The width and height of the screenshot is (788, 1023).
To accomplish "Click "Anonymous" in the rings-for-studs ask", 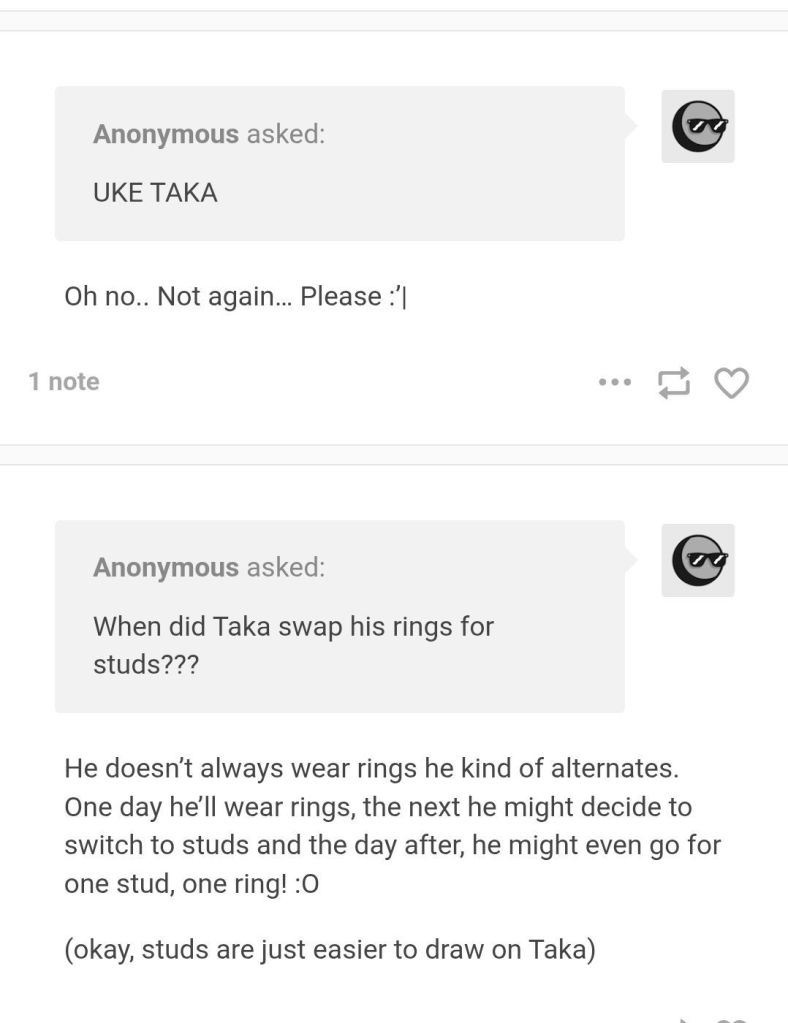I will point(166,568).
